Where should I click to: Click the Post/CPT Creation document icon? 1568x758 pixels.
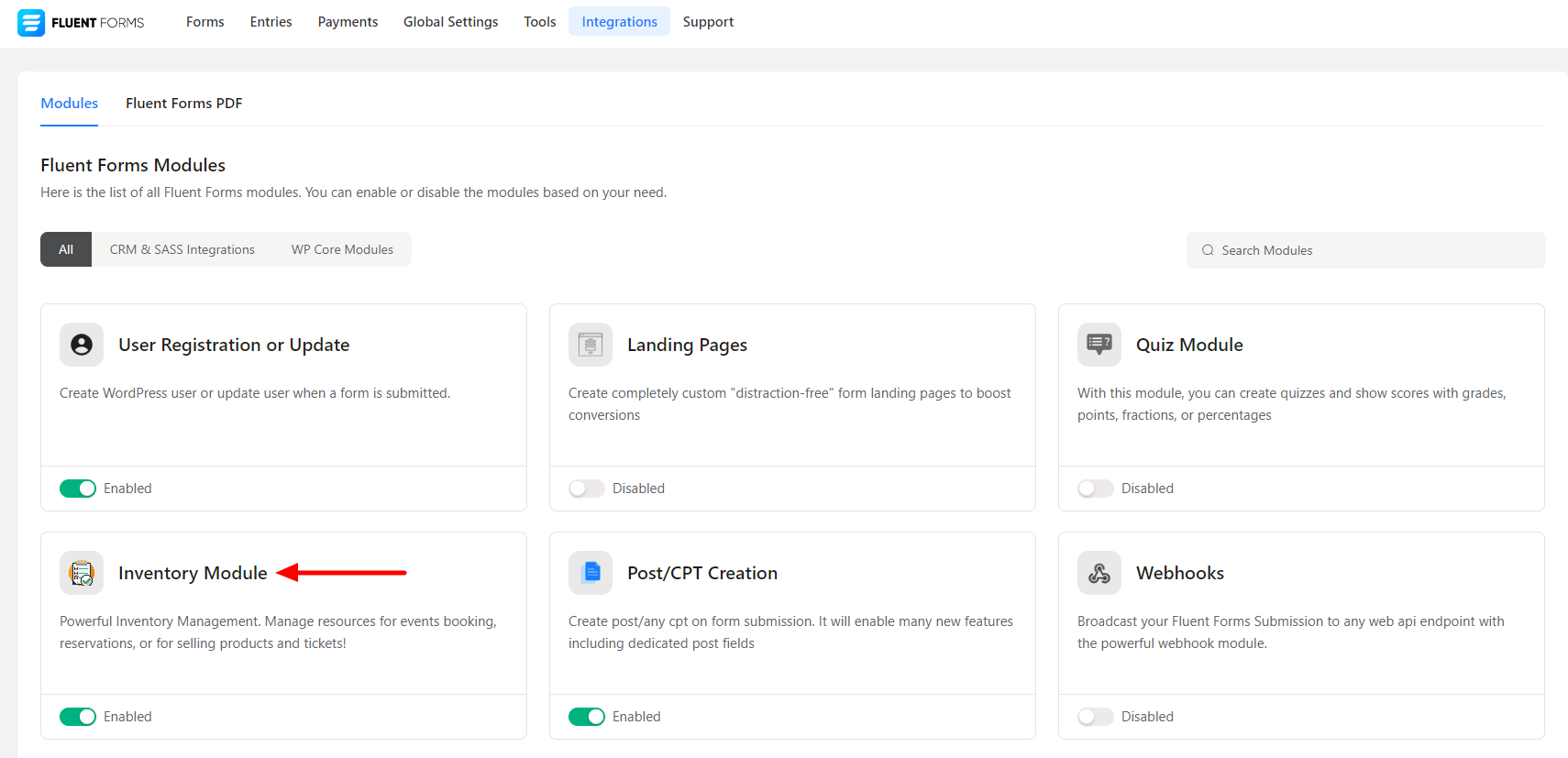(x=591, y=573)
